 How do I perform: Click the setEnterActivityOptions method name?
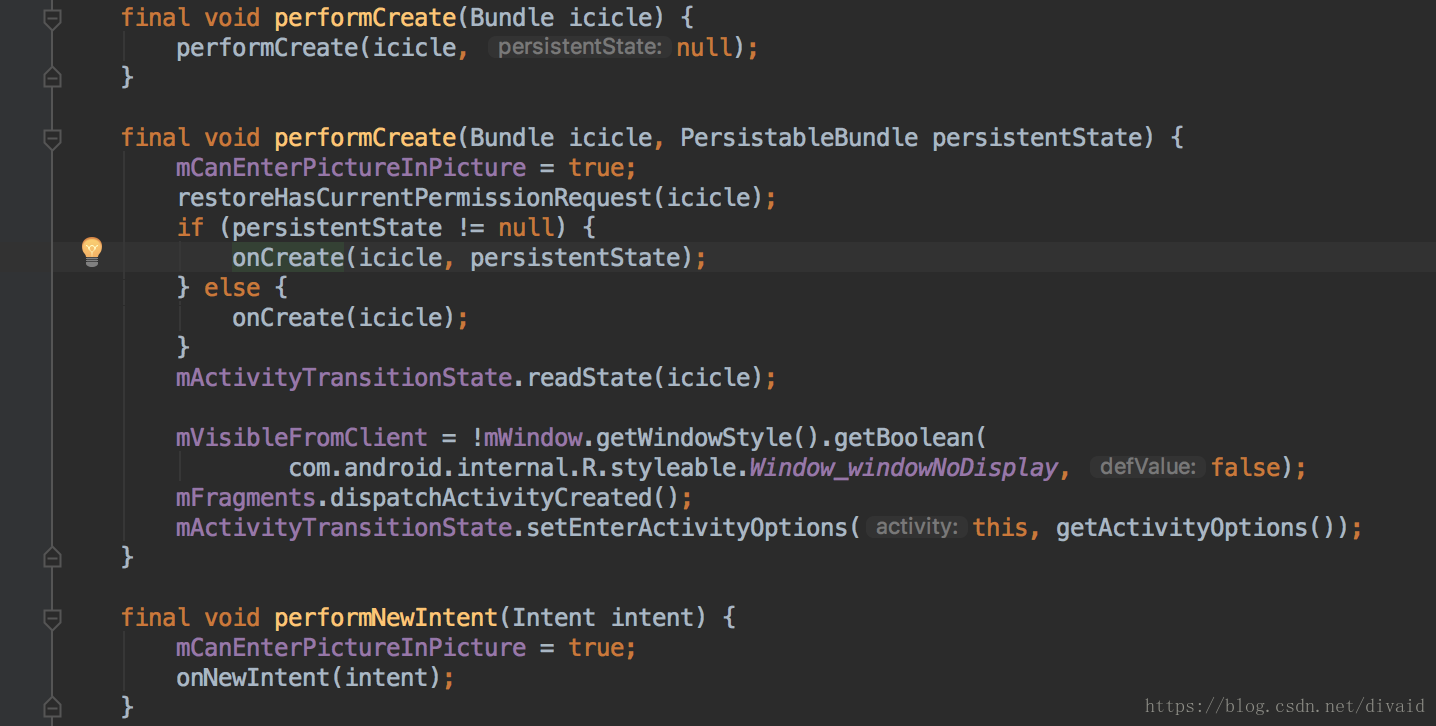pos(687,527)
